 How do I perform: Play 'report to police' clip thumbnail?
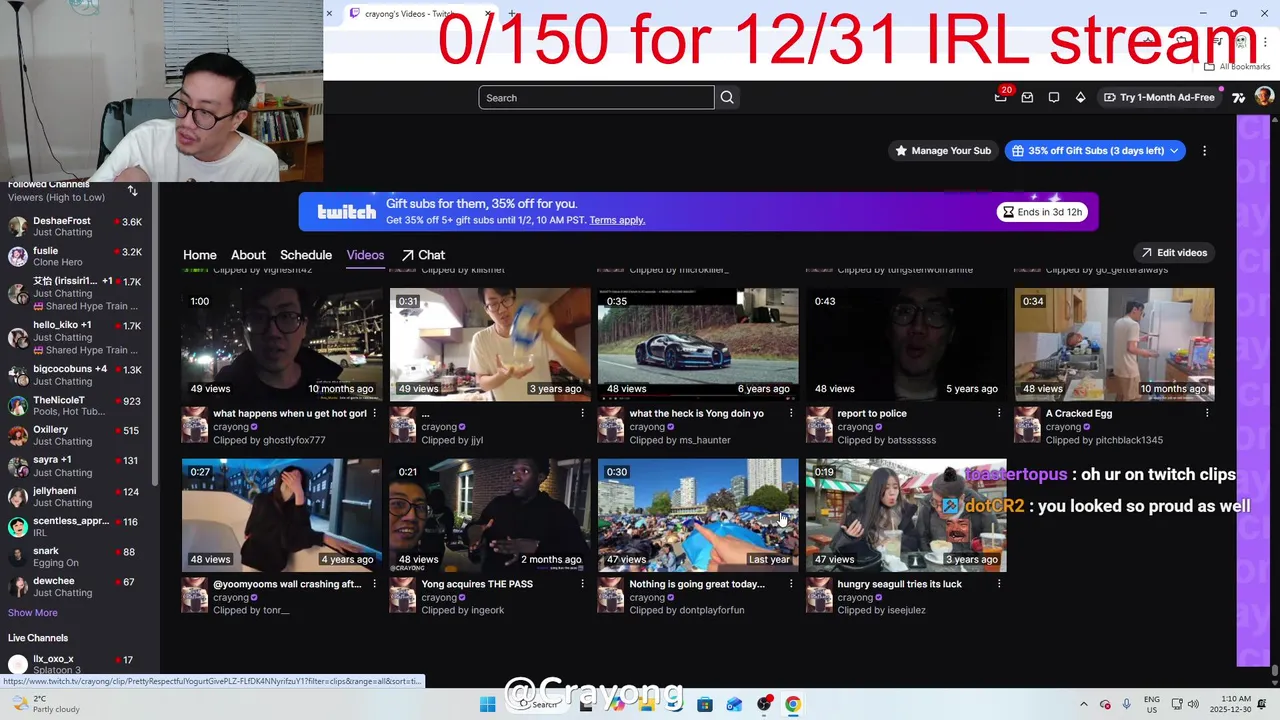[906, 345]
